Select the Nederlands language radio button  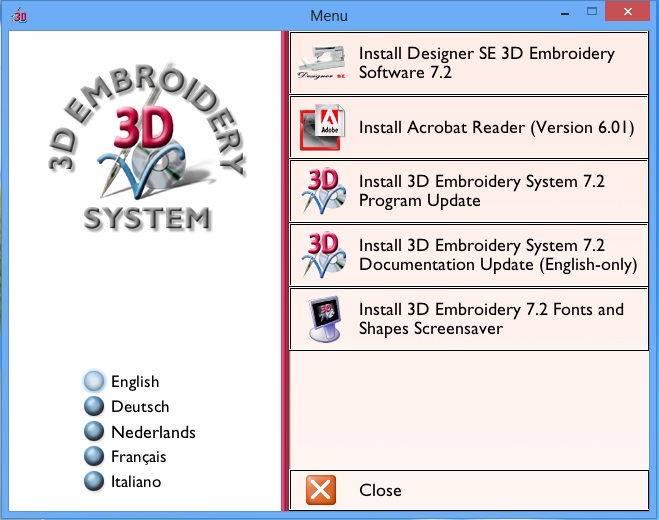94,431
